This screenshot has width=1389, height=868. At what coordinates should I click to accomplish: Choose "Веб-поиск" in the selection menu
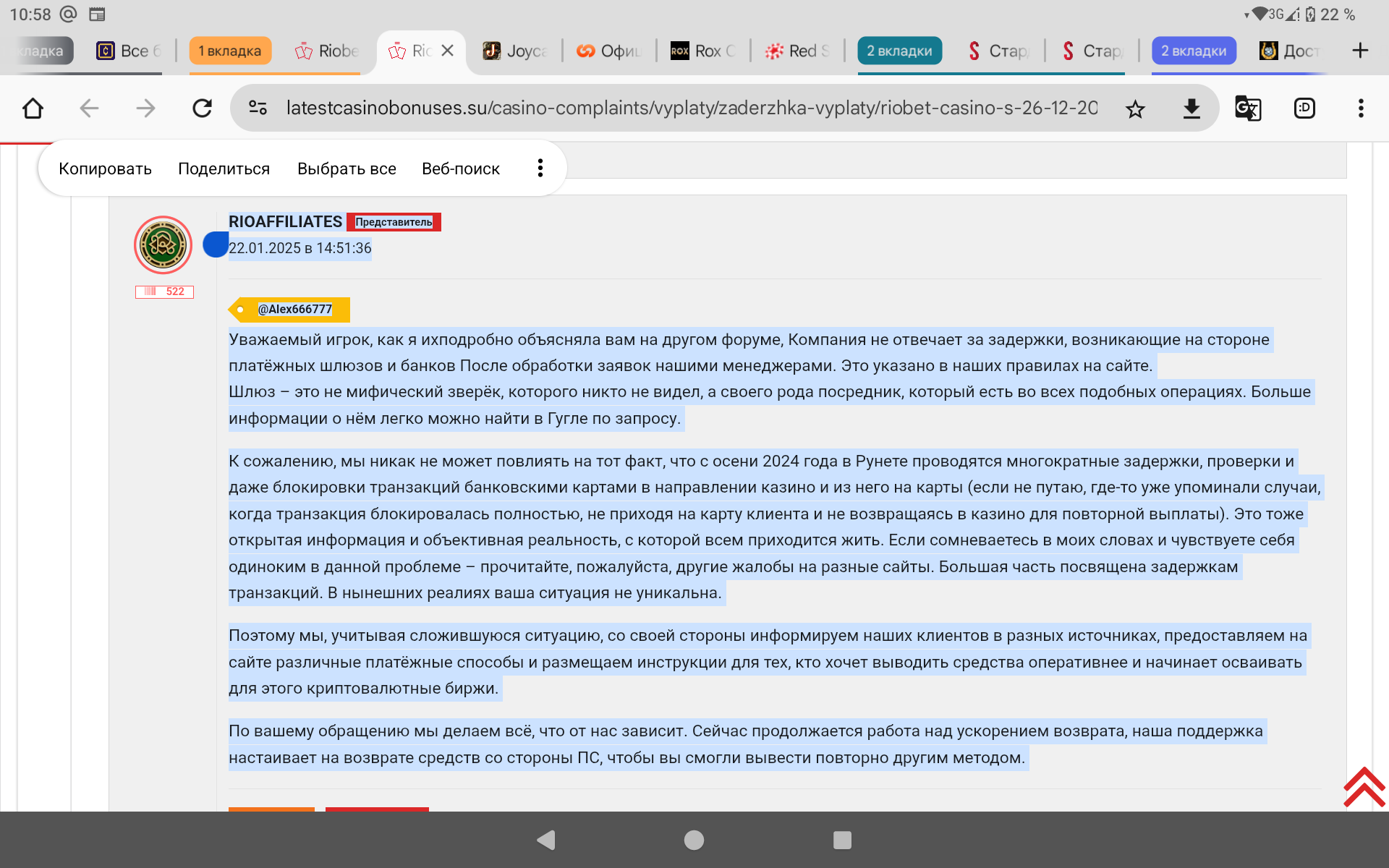point(460,169)
